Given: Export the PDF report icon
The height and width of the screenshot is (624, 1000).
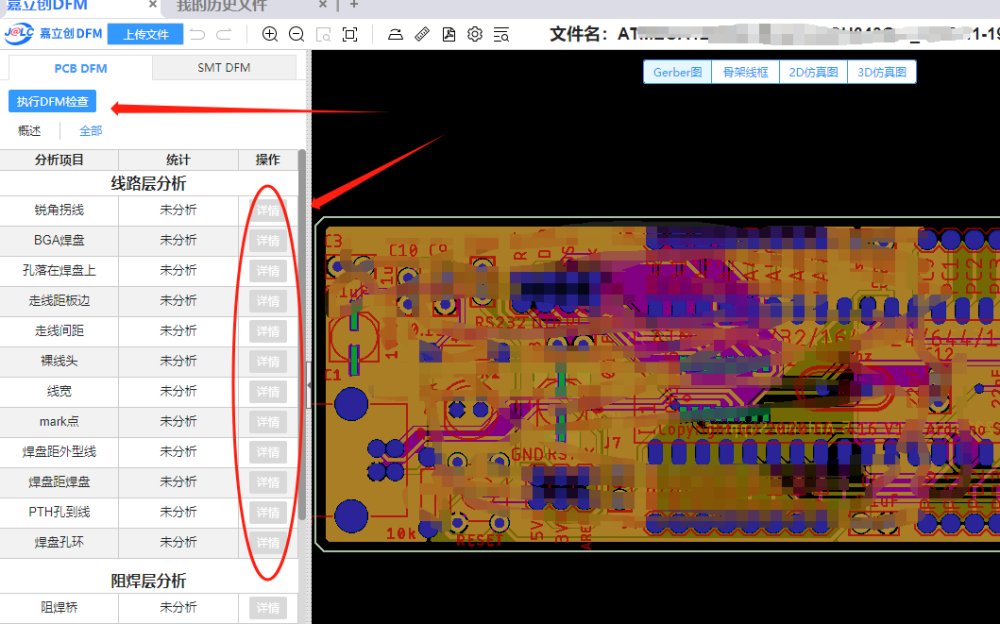Looking at the screenshot, I should pyautogui.click(x=449, y=35).
